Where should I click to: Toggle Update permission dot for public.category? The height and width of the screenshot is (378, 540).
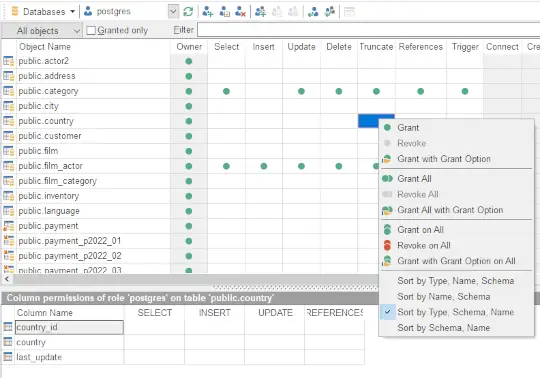click(x=301, y=91)
